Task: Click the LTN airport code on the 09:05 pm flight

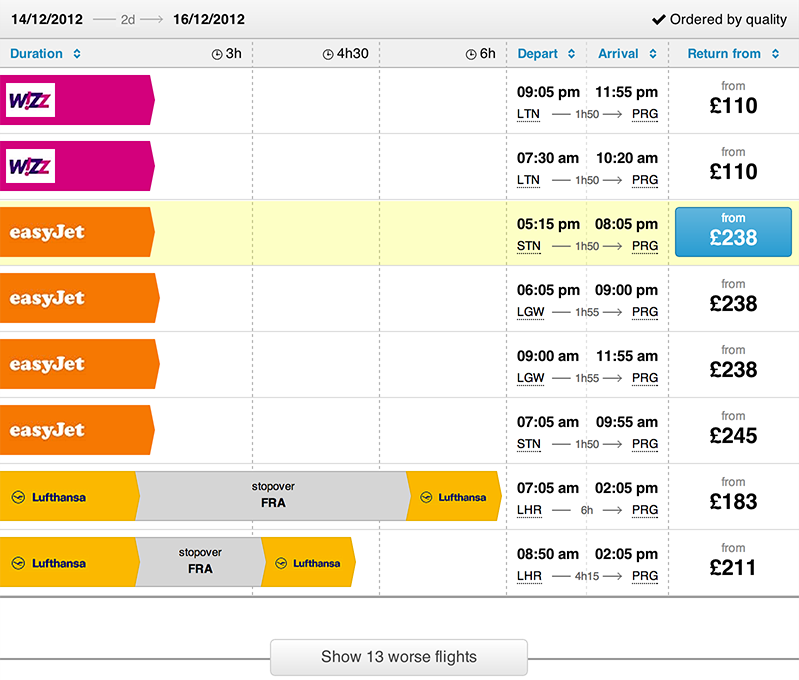Action: [x=528, y=114]
